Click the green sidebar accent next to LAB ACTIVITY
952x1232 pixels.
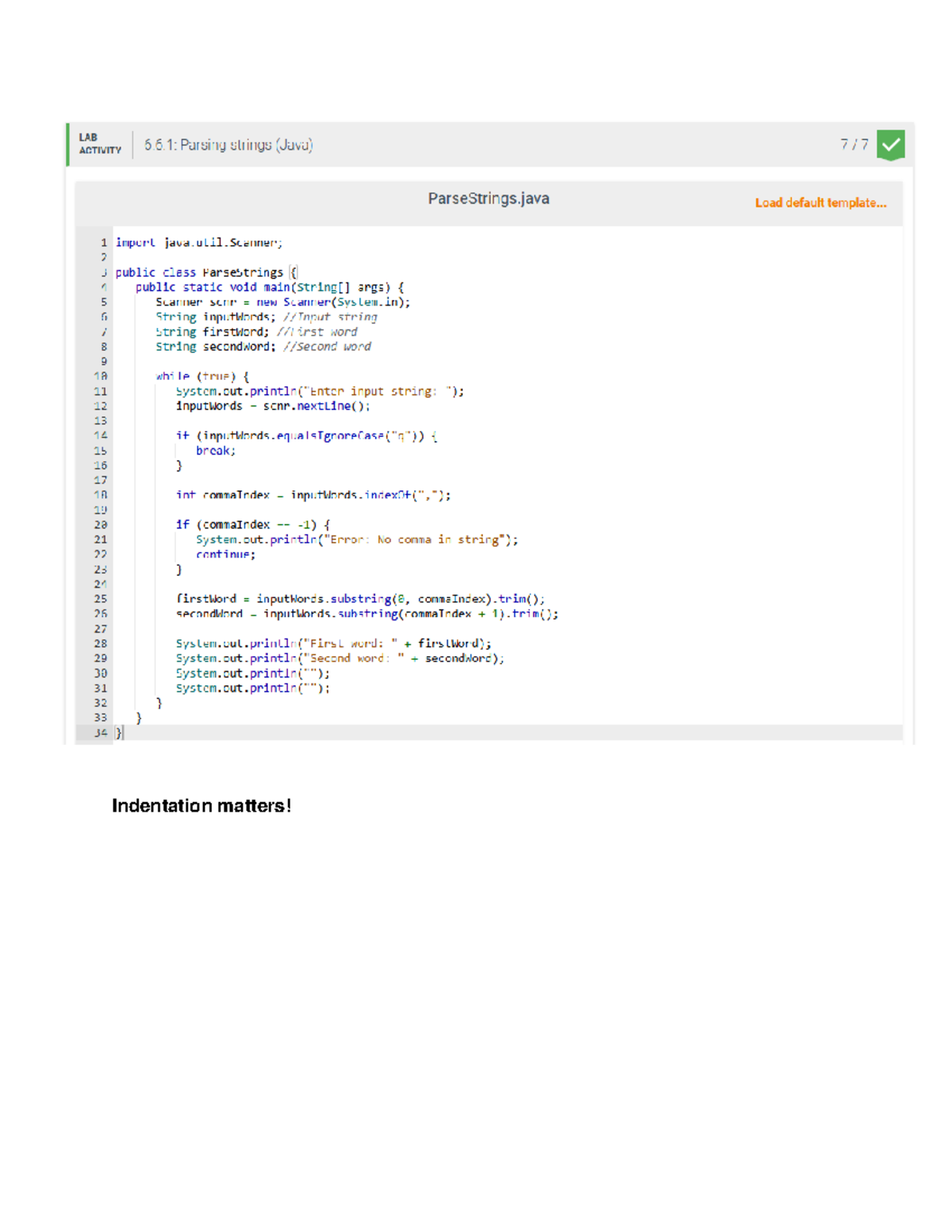tap(68, 145)
